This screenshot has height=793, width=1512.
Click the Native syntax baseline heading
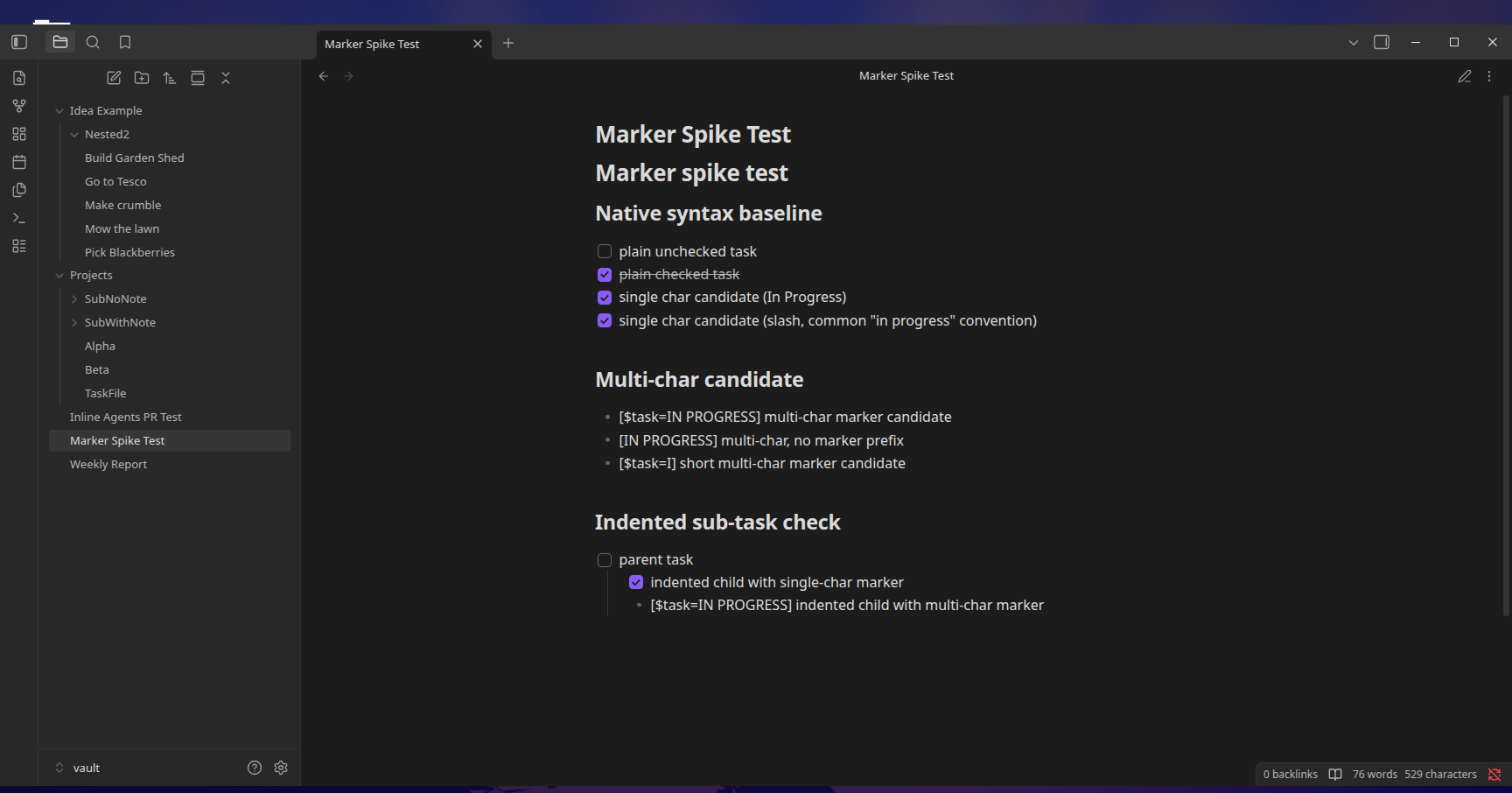coord(709,213)
